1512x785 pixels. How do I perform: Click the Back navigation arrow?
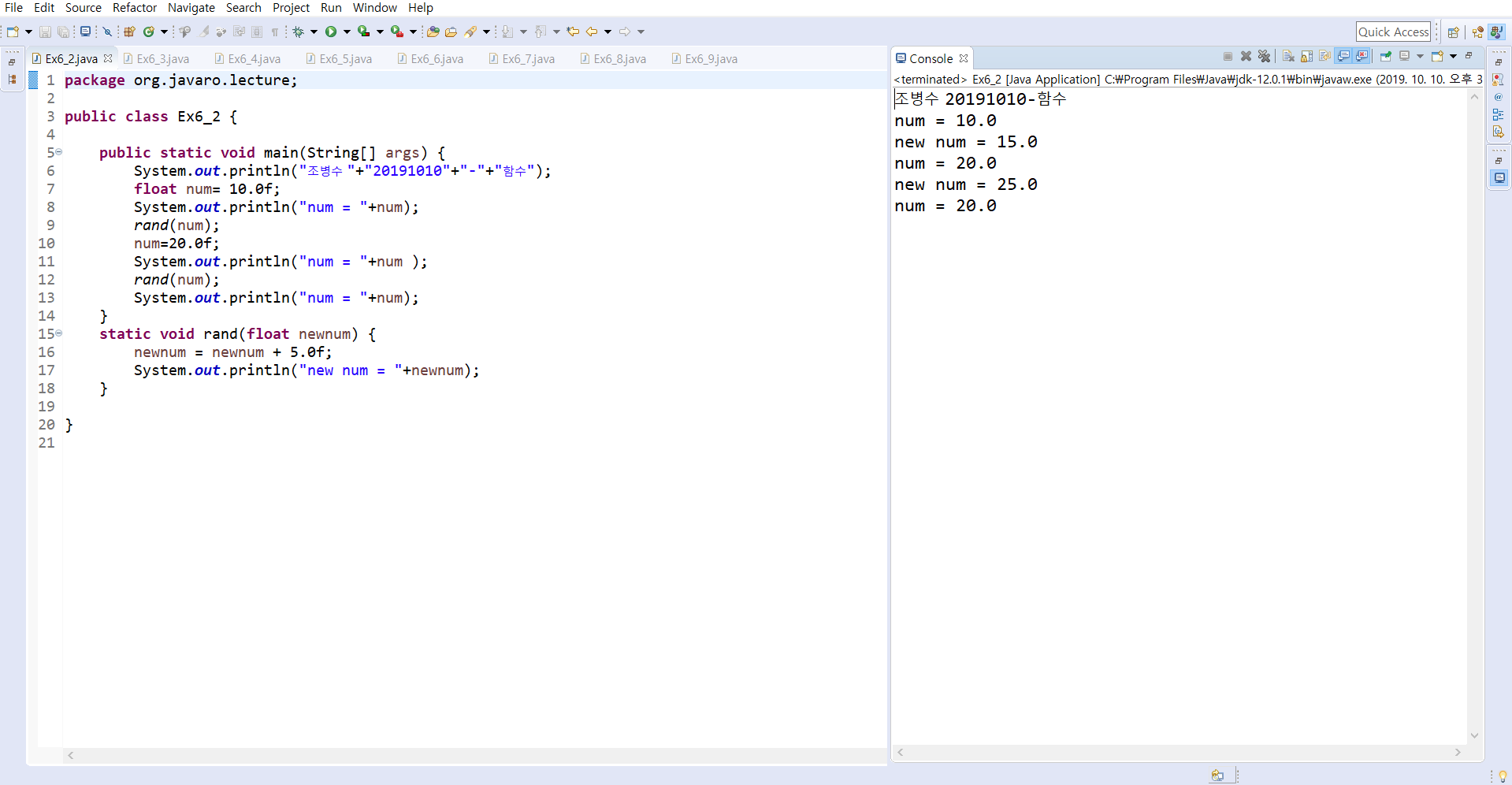coord(592,32)
